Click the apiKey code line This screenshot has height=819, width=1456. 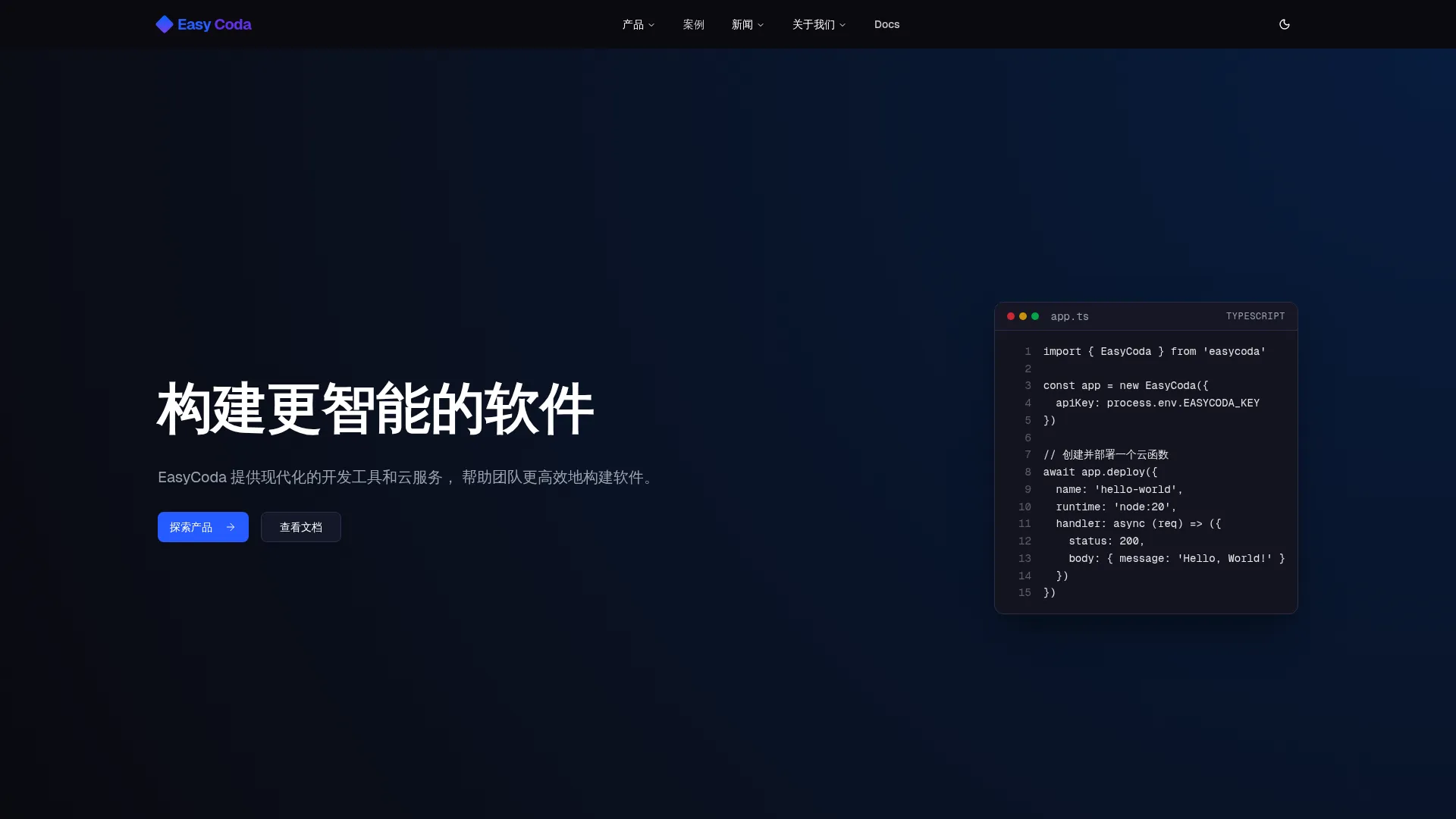(1157, 403)
